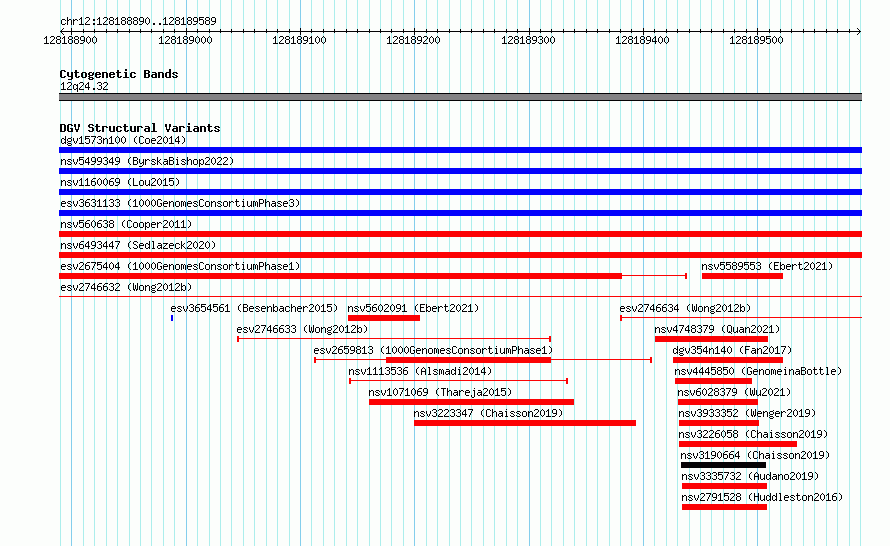890x546 pixels.
Task: Click the chr12:128188890..128189589 region label
Action: (x=138, y=21)
